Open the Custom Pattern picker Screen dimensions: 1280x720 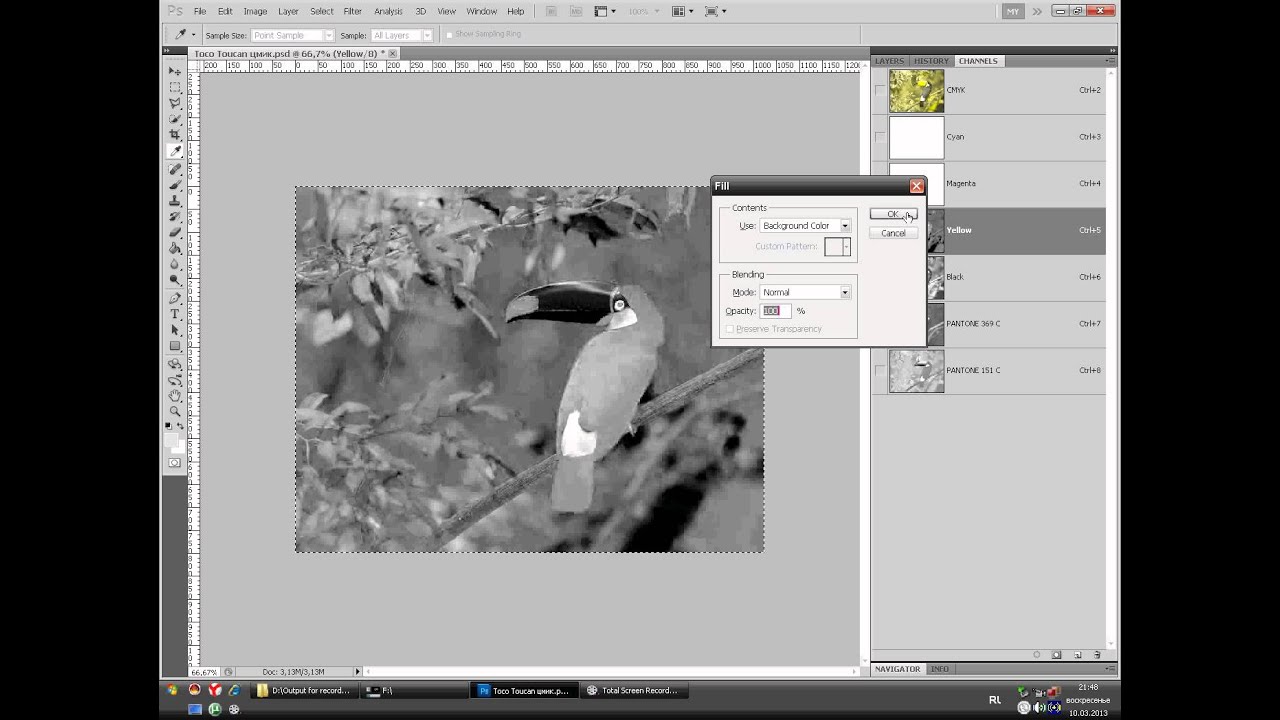[837, 247]
